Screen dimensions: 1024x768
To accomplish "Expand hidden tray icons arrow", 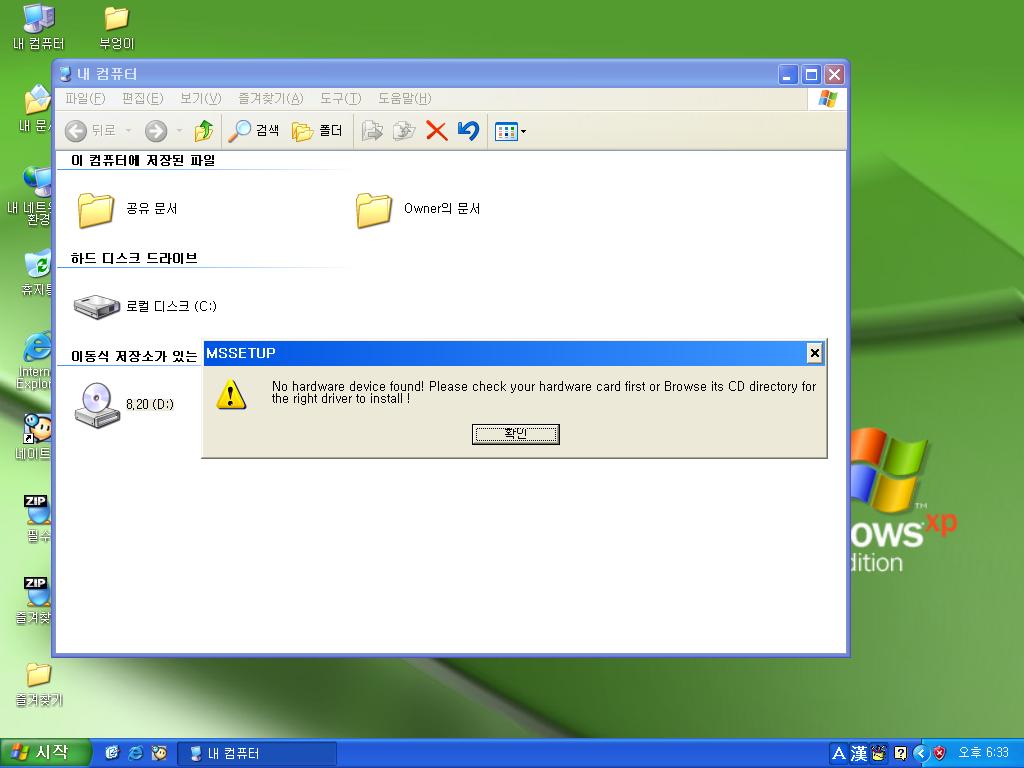I will 921,753.
